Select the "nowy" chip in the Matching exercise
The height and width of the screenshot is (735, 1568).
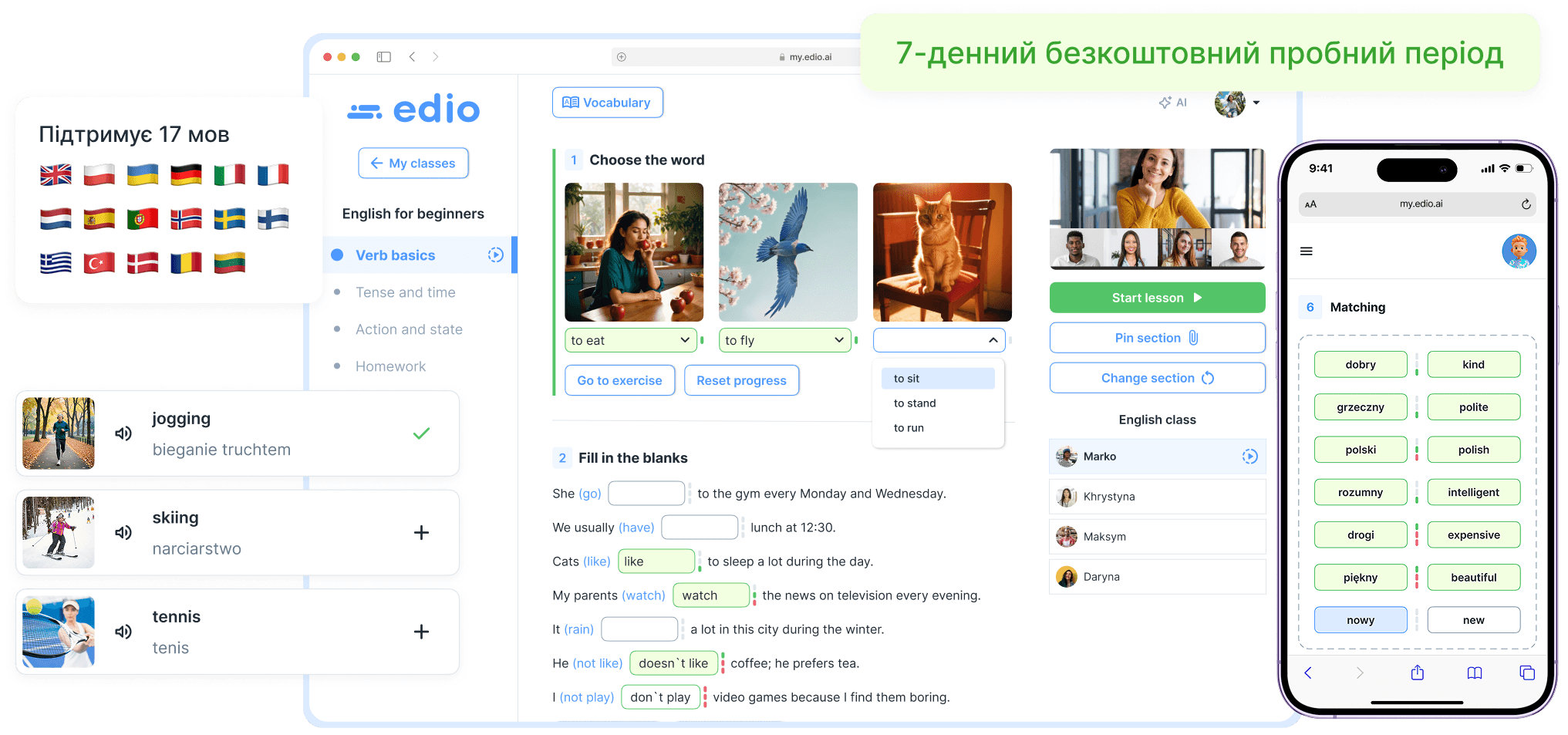tap(1361, 619)
